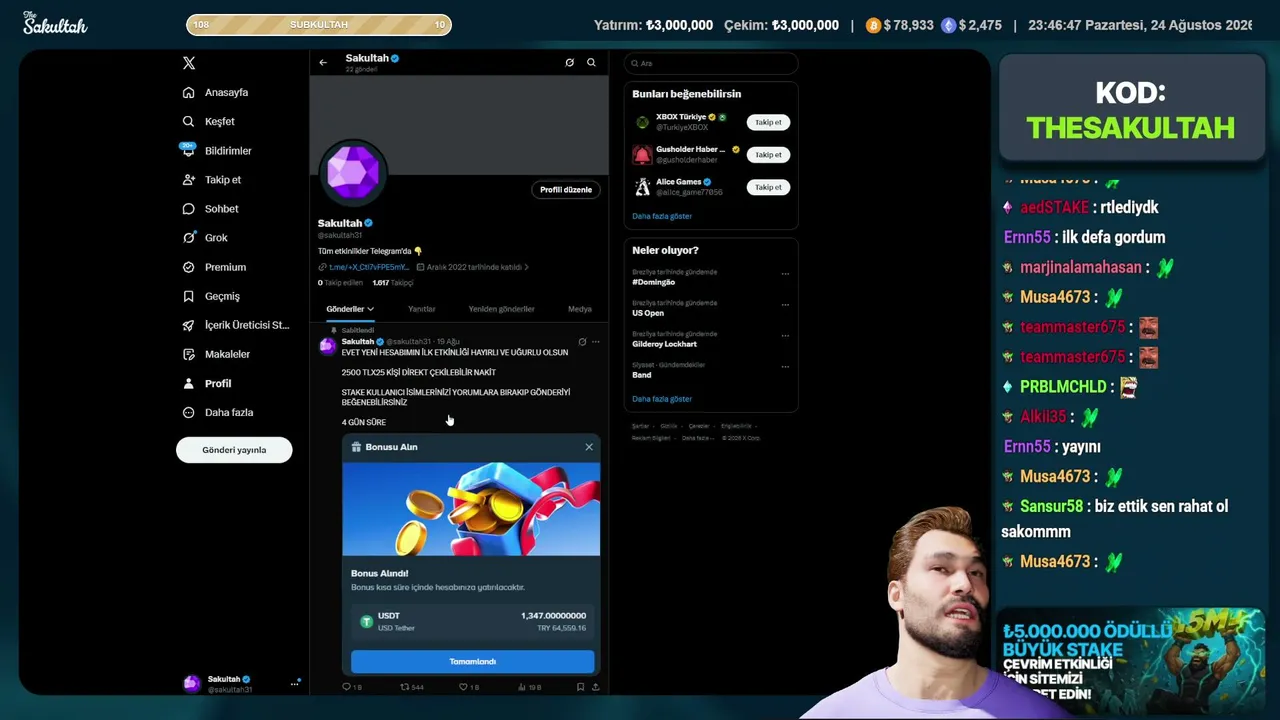
Task: Open the Gilderoy Lockhart trend's more options
Action: 785,335
